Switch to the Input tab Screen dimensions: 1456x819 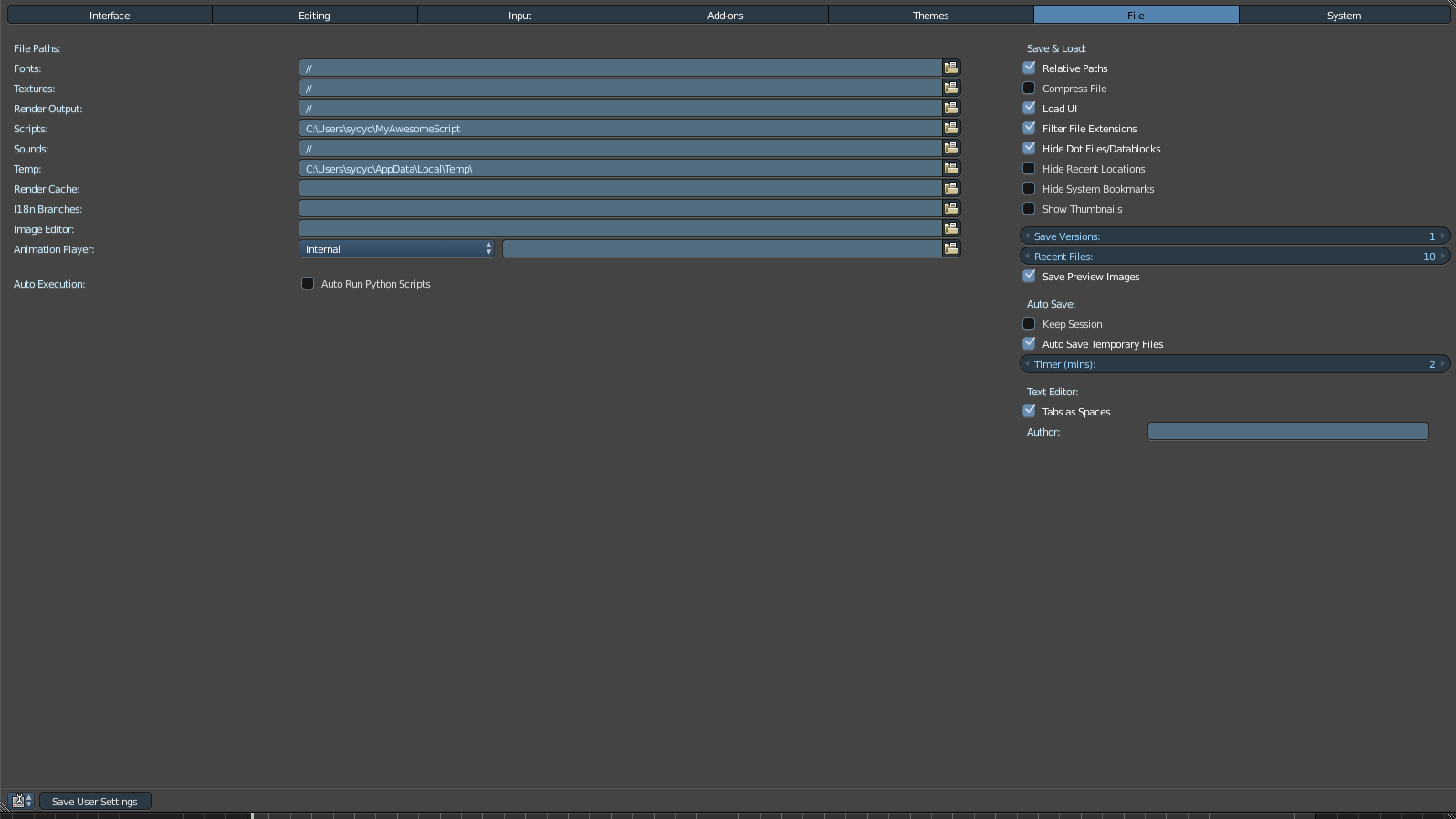click(x=520, y=16)
